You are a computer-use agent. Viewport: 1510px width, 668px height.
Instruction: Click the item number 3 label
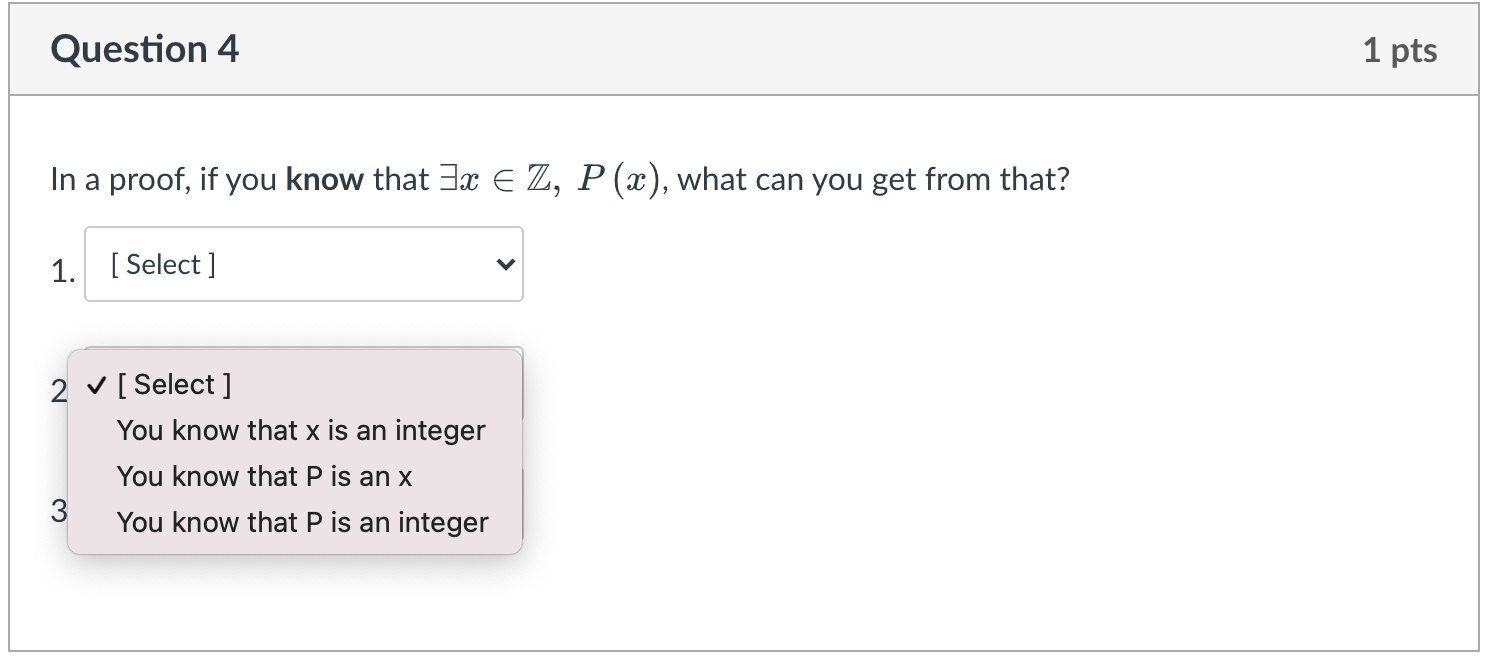(58, 511)
